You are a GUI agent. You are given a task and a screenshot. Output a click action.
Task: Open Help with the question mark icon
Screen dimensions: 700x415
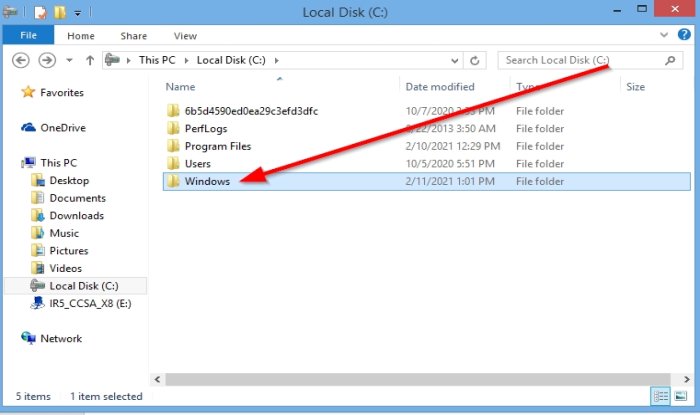(684, 34)
